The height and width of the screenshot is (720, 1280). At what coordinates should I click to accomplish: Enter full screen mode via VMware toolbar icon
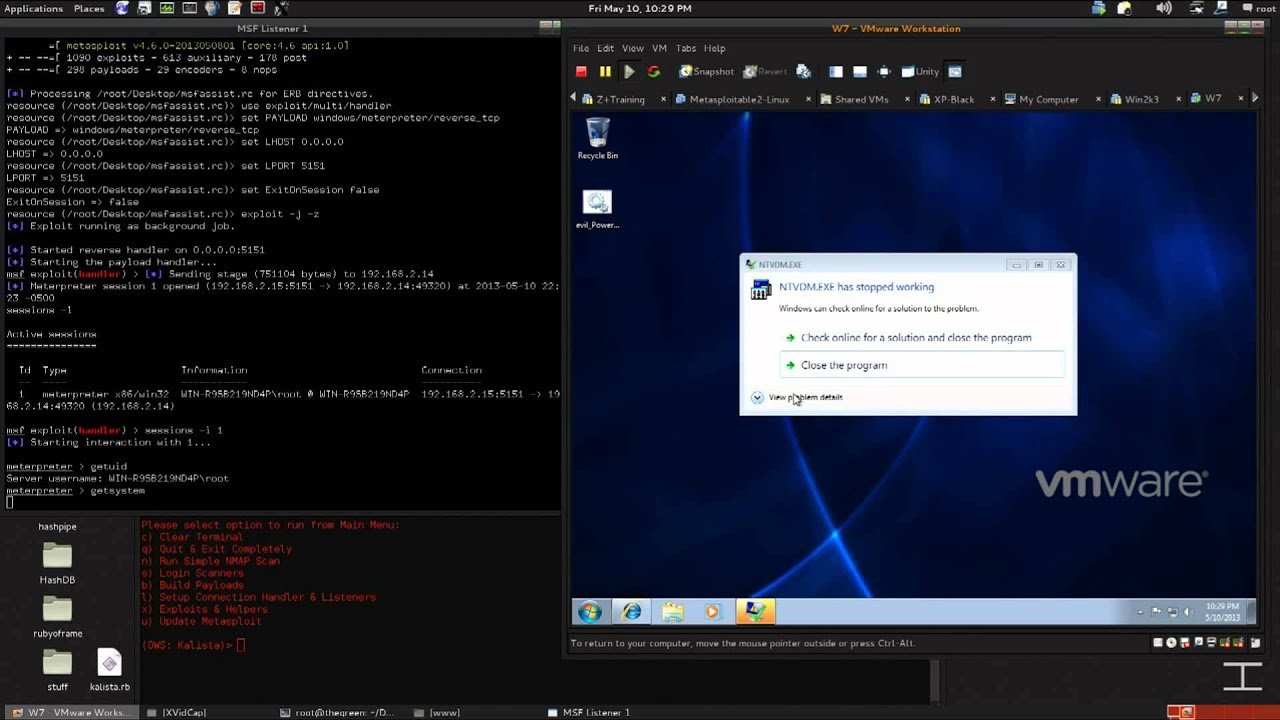pyautogui.click(x=884, y=71)
